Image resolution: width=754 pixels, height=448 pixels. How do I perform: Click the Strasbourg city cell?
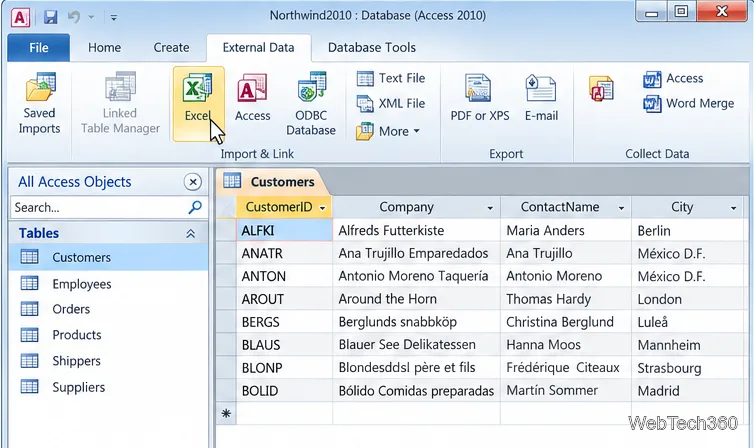687,368
